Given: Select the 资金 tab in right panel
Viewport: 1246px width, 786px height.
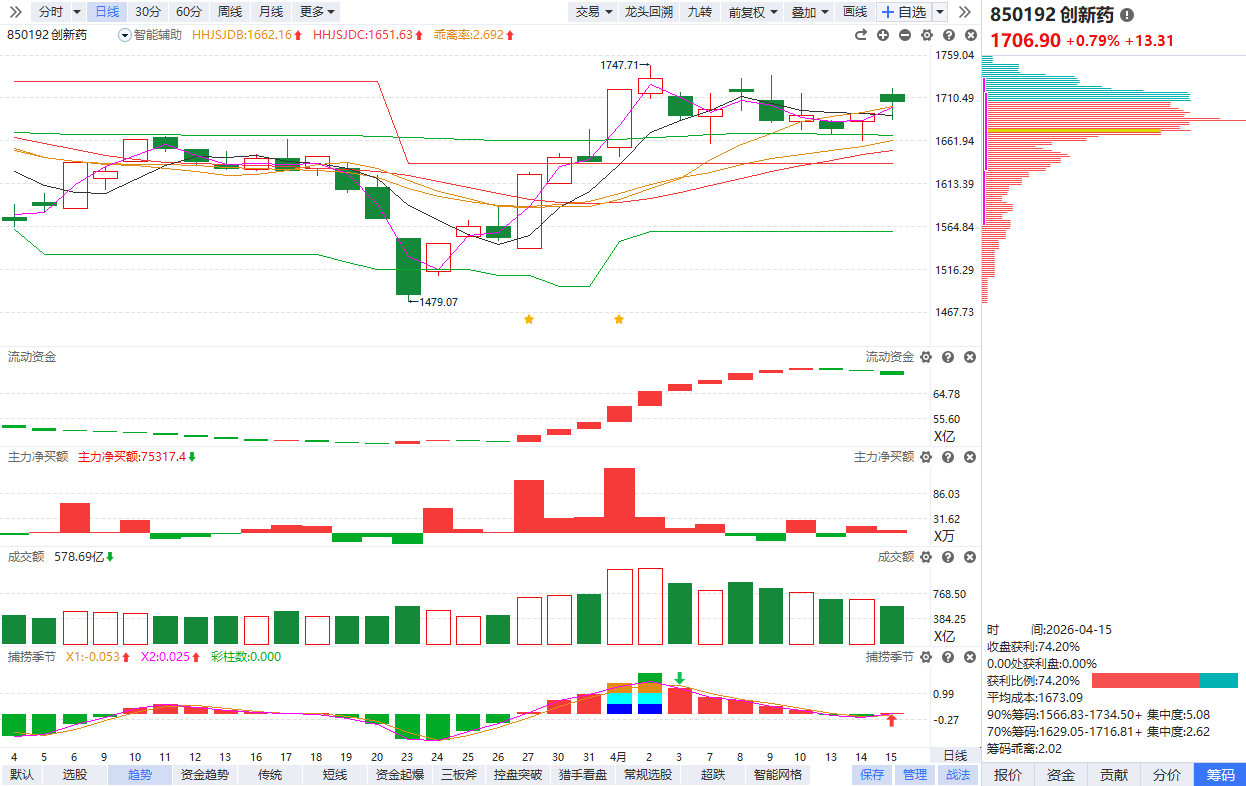Looking at the screenshot, I should pos(1061,775).
